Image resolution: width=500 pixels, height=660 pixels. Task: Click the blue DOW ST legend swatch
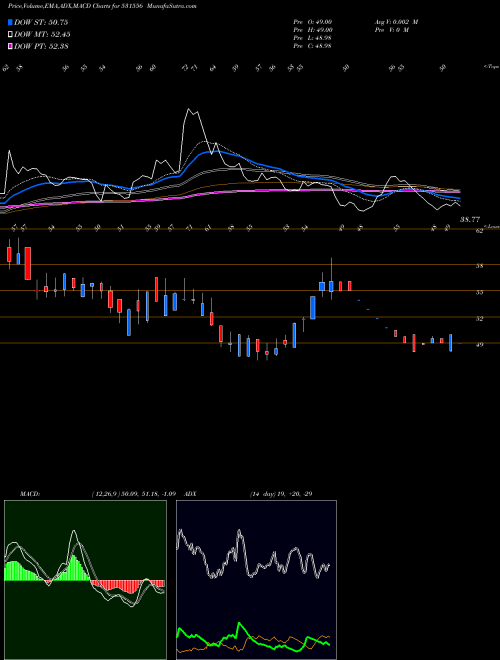click(10, 22)
